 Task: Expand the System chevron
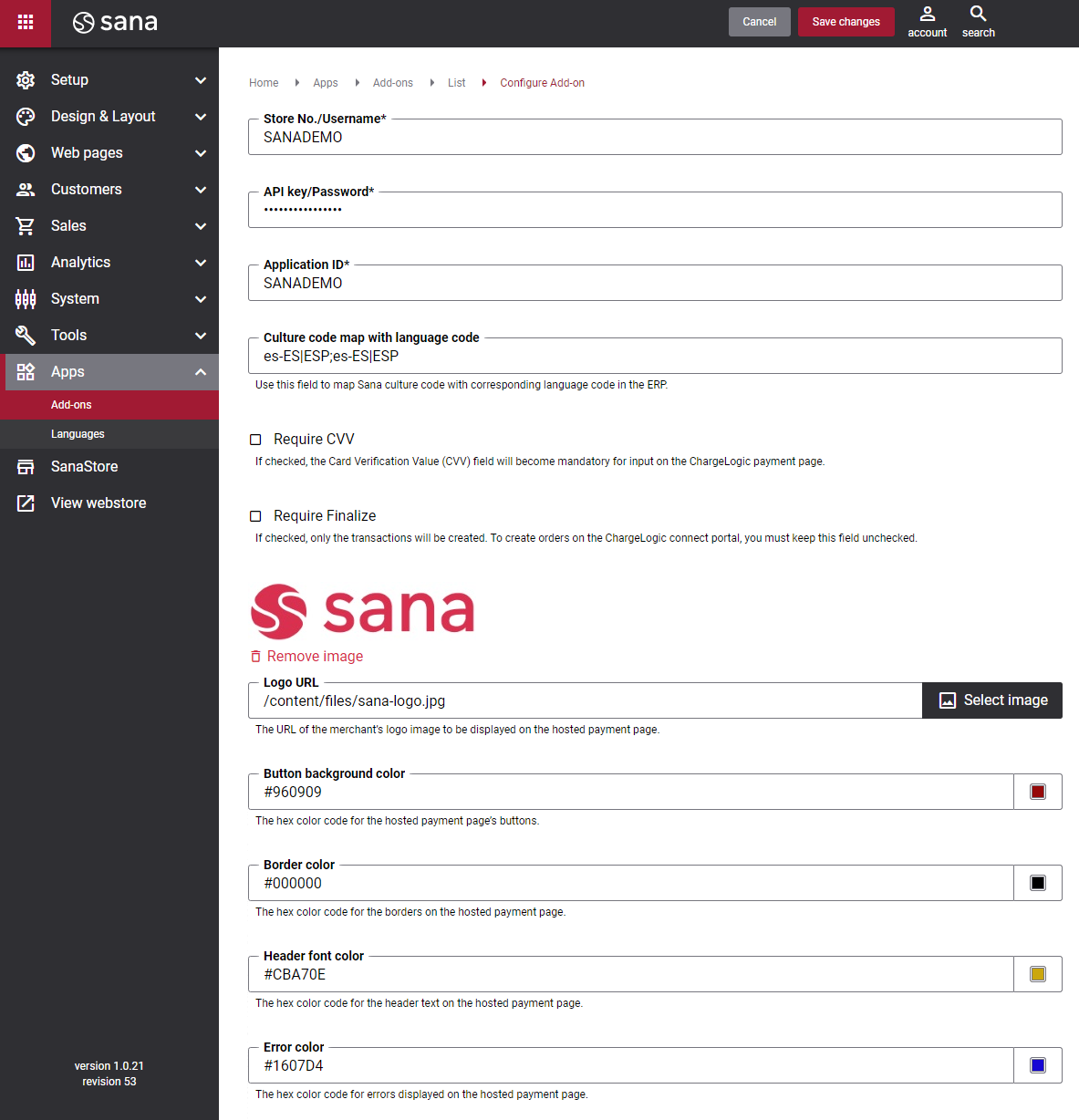point(201,299)
